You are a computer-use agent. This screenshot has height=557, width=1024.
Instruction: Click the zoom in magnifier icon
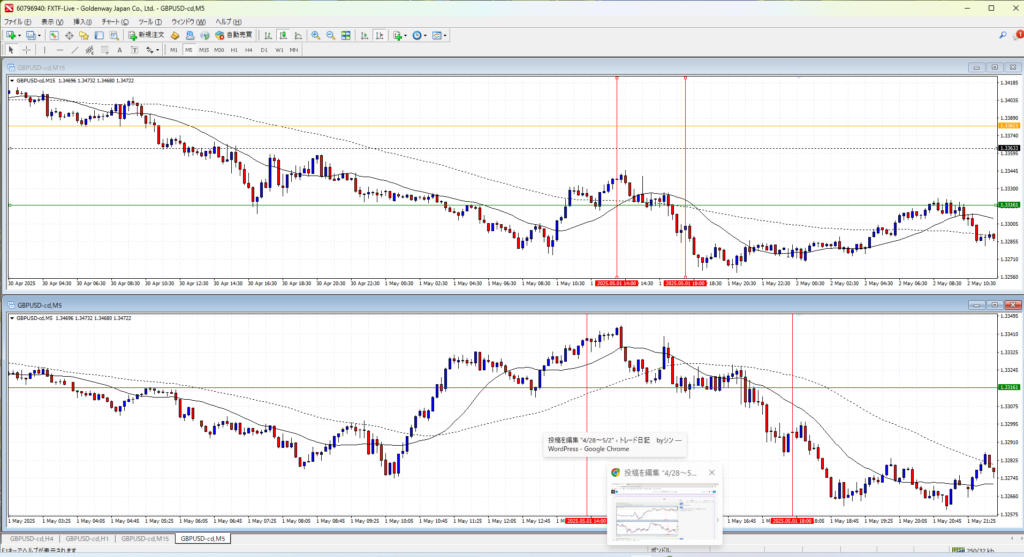coord(315,35)
